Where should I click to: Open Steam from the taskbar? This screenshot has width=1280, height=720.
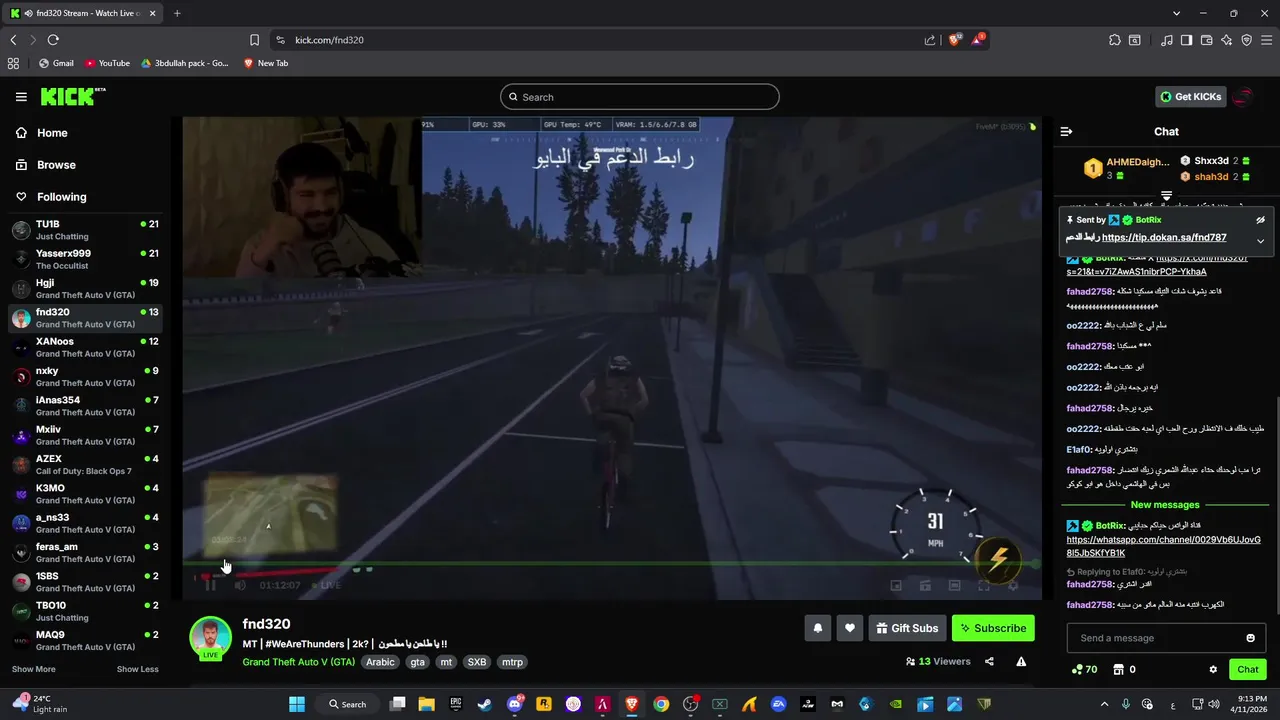coord(485,704)
